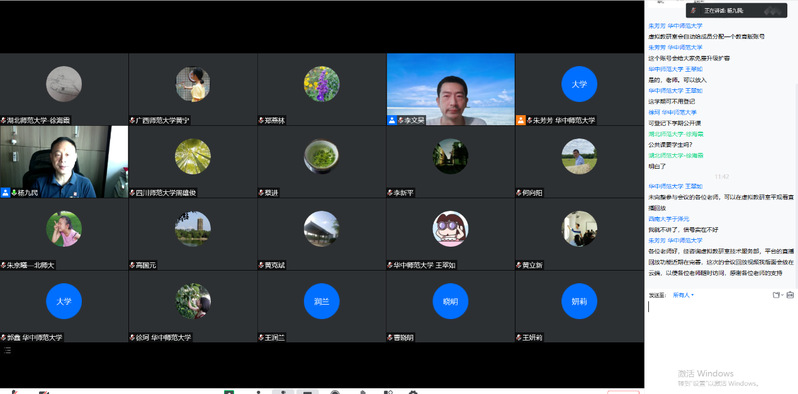
Task: Click the blue host badge on 李文昊's tile
Action: pyautogui.click(x=392, y=121)
